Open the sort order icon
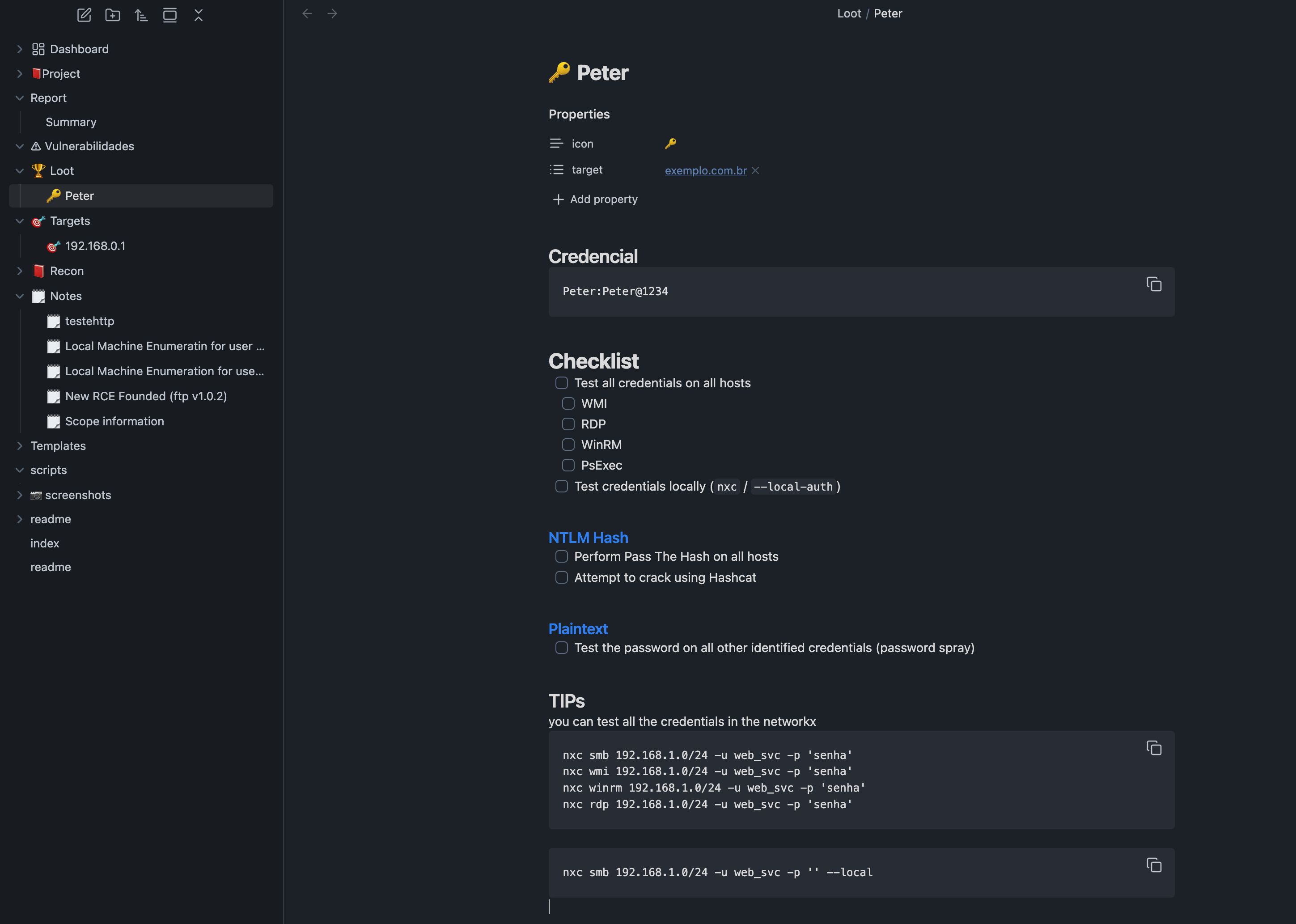 (x=141, y=15)
